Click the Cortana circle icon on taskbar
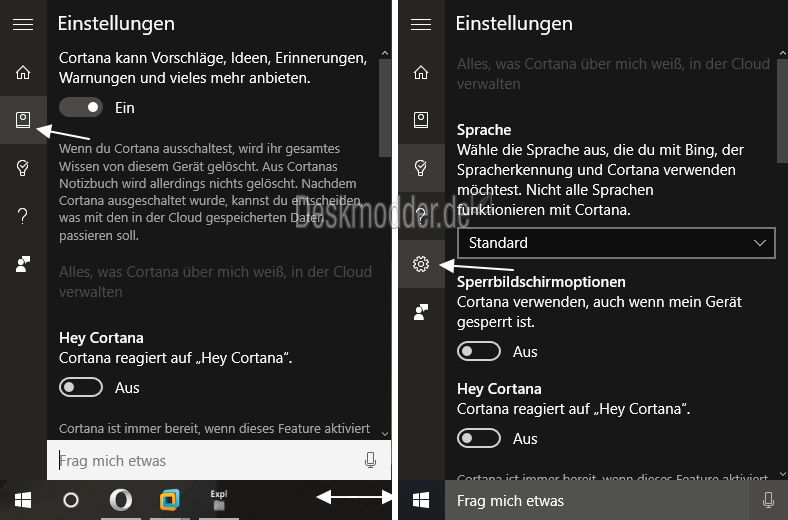The image size is (788, 520). click(71, 500)
